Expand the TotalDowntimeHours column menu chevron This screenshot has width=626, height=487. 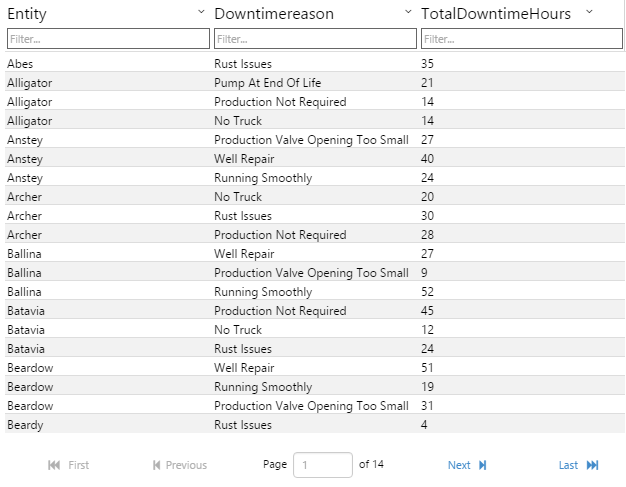589,12
